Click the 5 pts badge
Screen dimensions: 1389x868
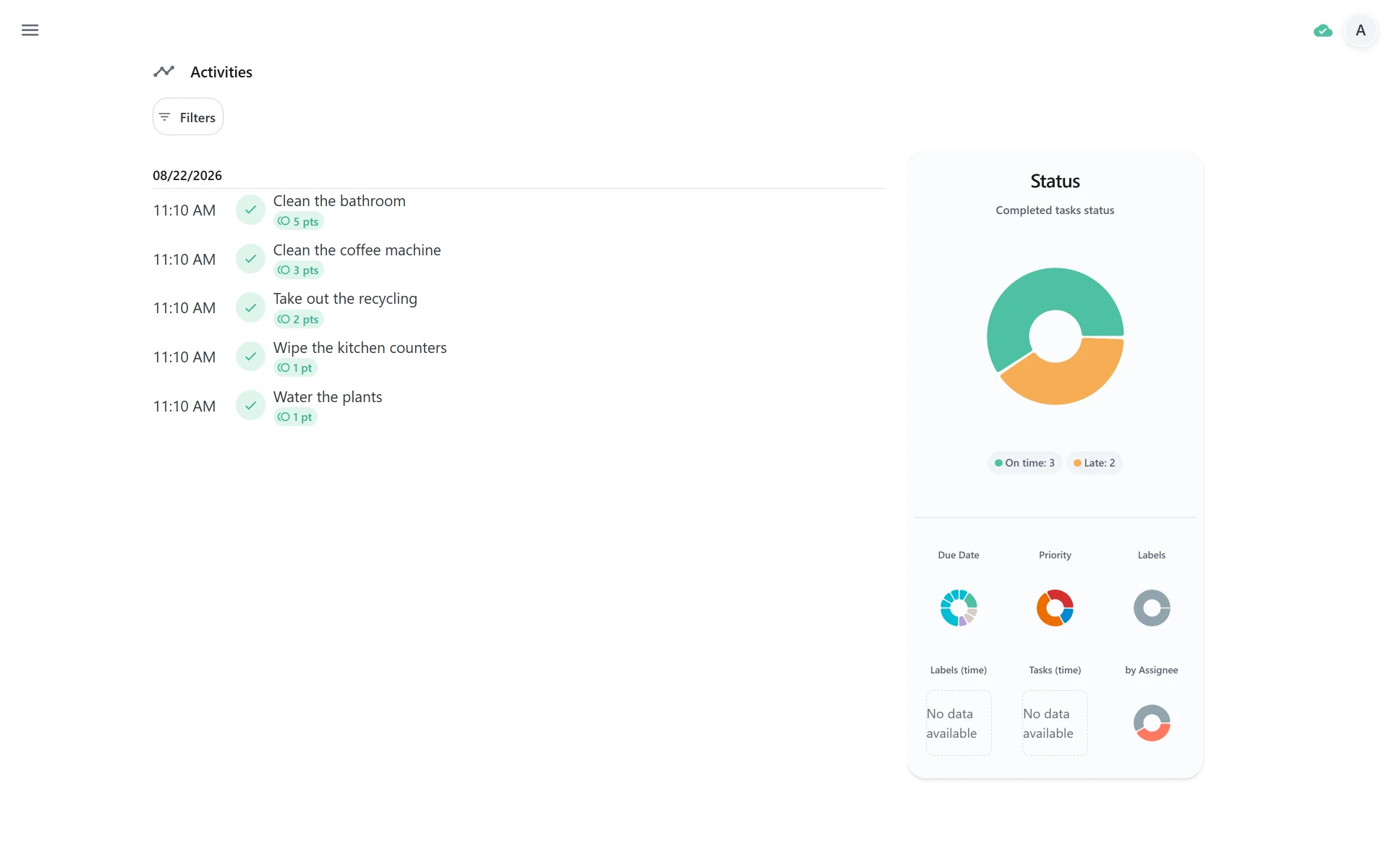coord(298,221)
